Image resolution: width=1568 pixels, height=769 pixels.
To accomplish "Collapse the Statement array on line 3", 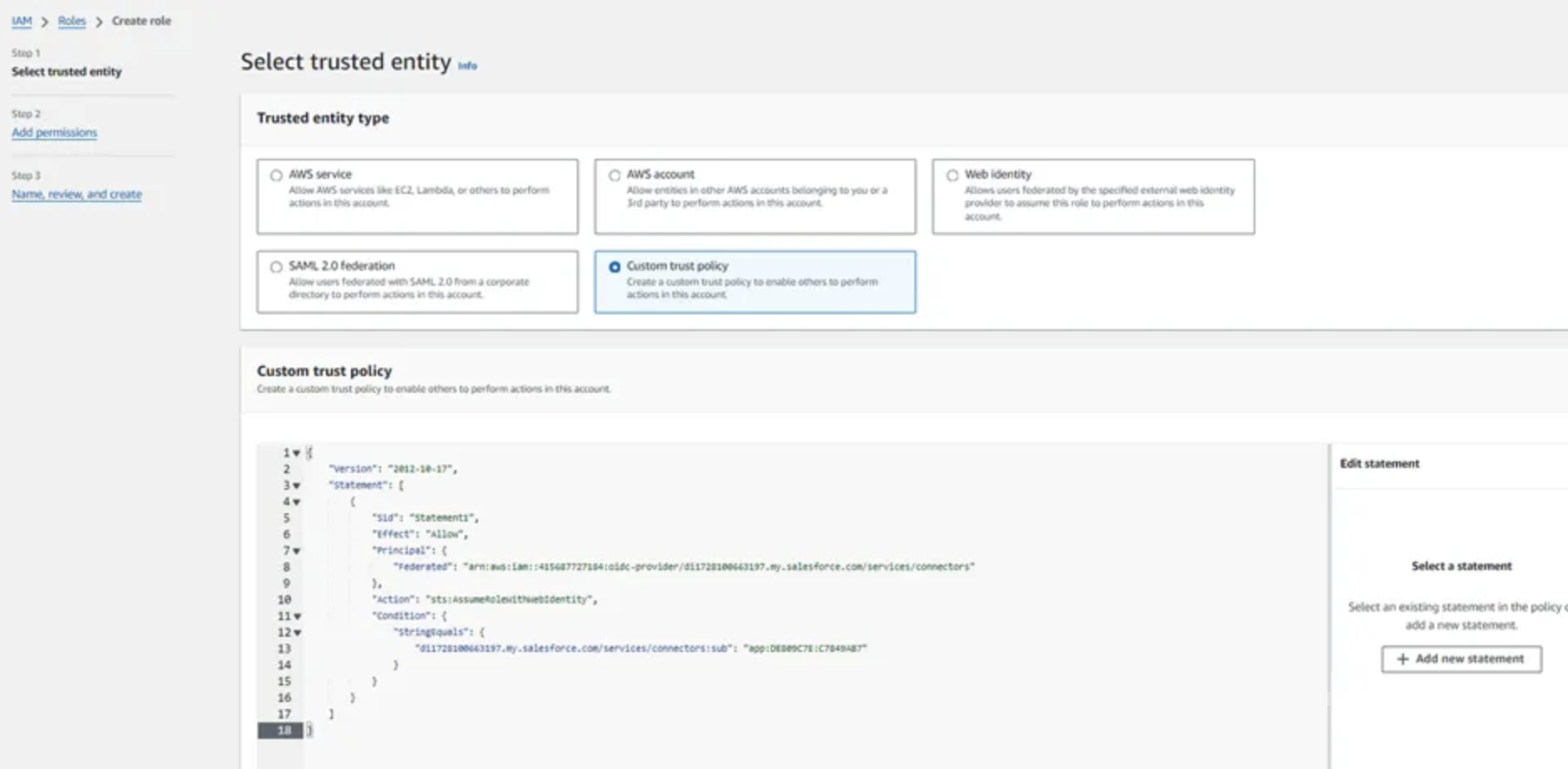I will click(298, 485).
